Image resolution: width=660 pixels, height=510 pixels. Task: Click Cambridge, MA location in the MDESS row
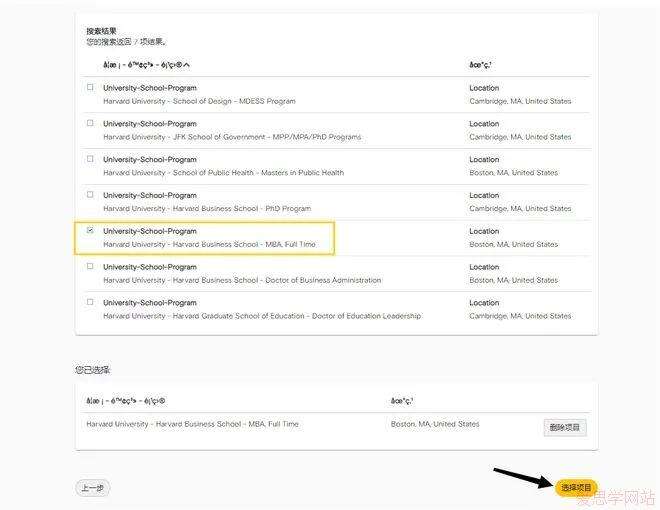520,101
